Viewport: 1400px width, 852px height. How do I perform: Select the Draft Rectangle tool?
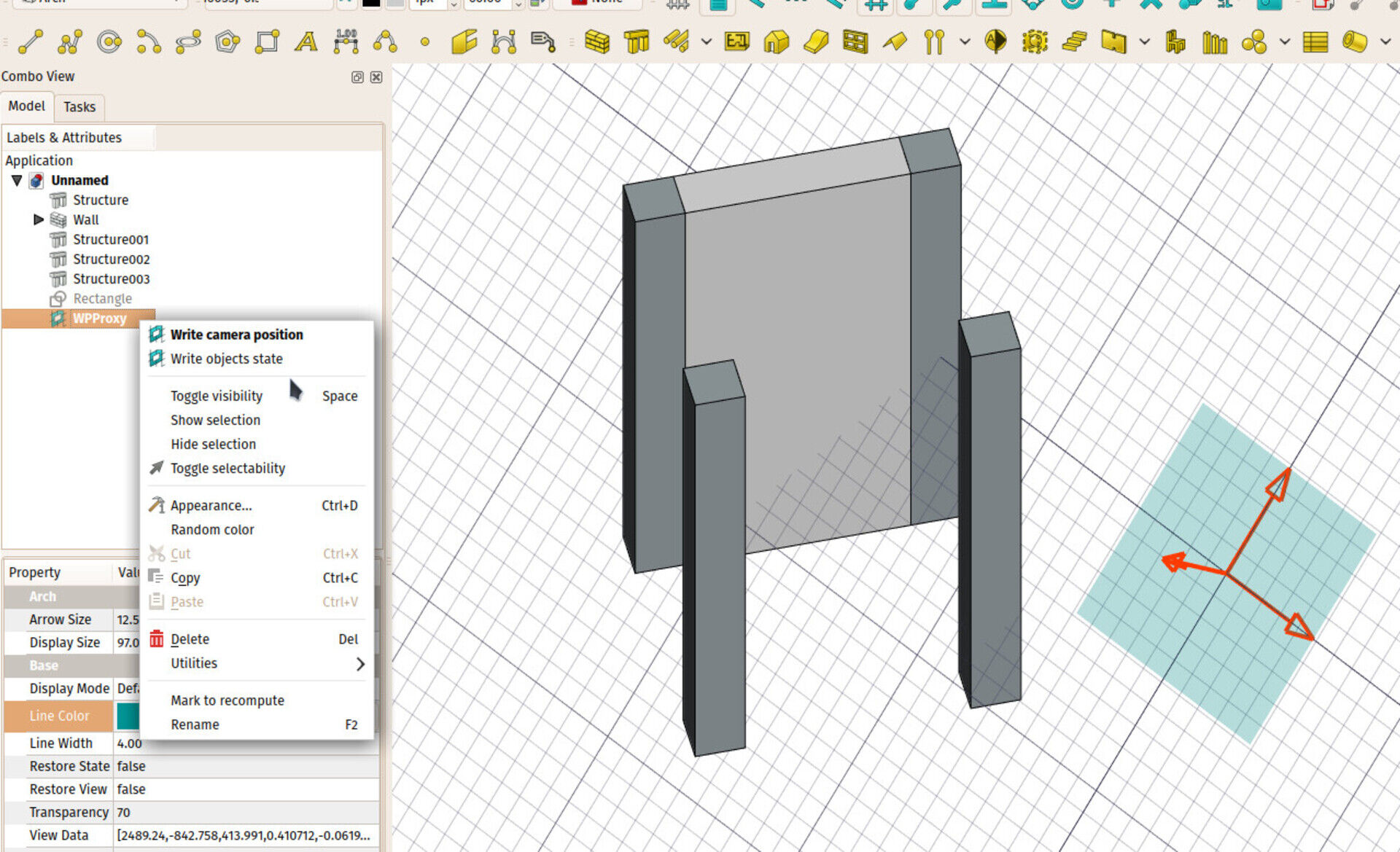coord(267,42)
